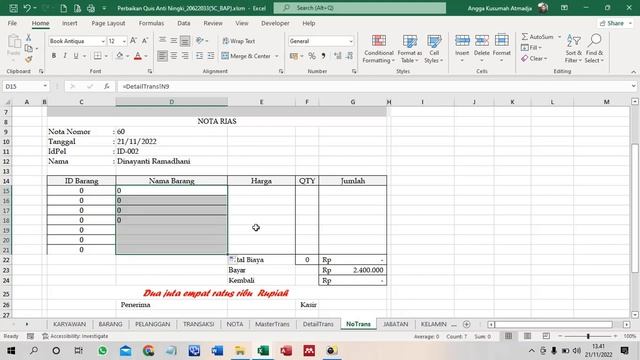Set middle vertical alignment
Image resolution: width=640 pixels, height=360 pixels.
pos(173,41)
